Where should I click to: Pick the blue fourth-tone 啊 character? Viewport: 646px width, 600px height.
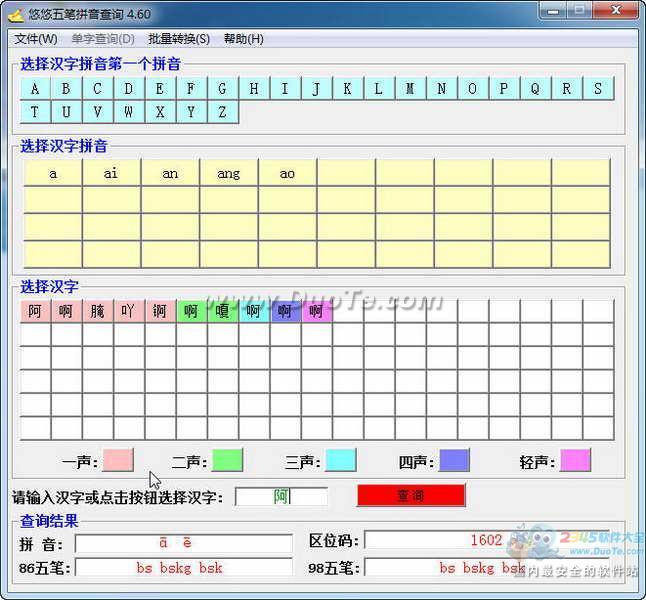pyautogui.click(x=286, y=311)
